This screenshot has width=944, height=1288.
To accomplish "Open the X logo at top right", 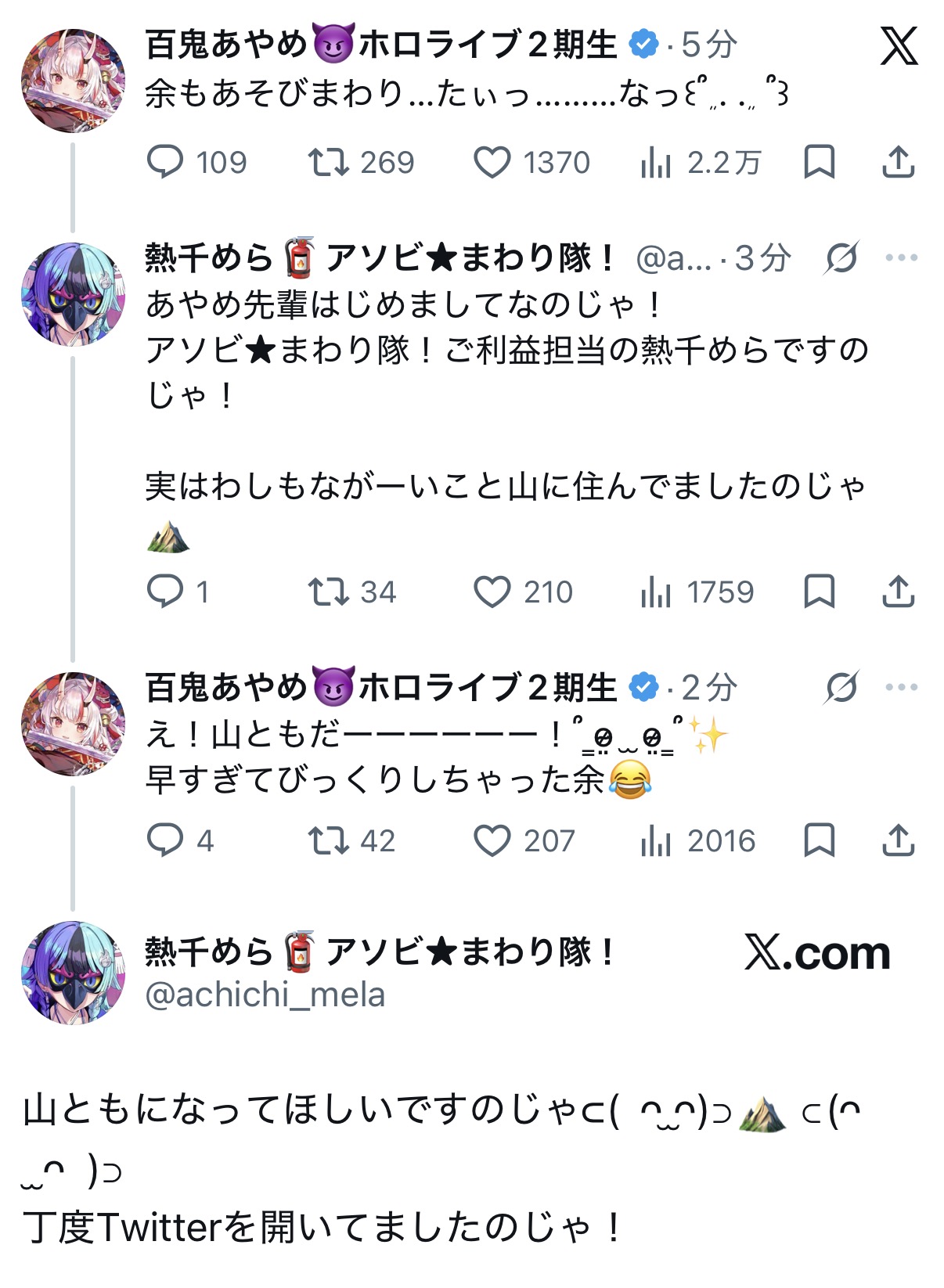I will point(899,45).
